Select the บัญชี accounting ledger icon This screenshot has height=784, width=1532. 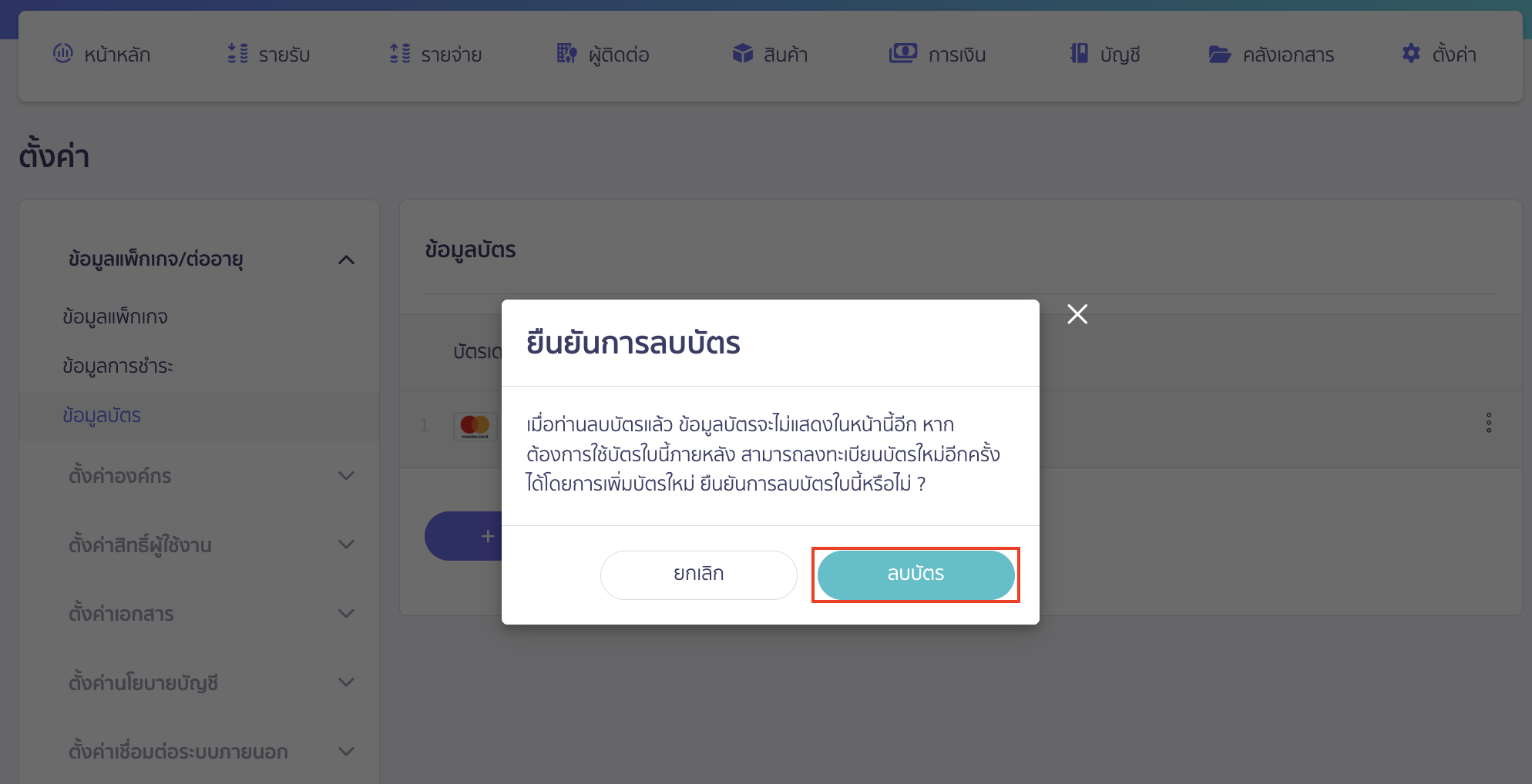(1080, 54)
